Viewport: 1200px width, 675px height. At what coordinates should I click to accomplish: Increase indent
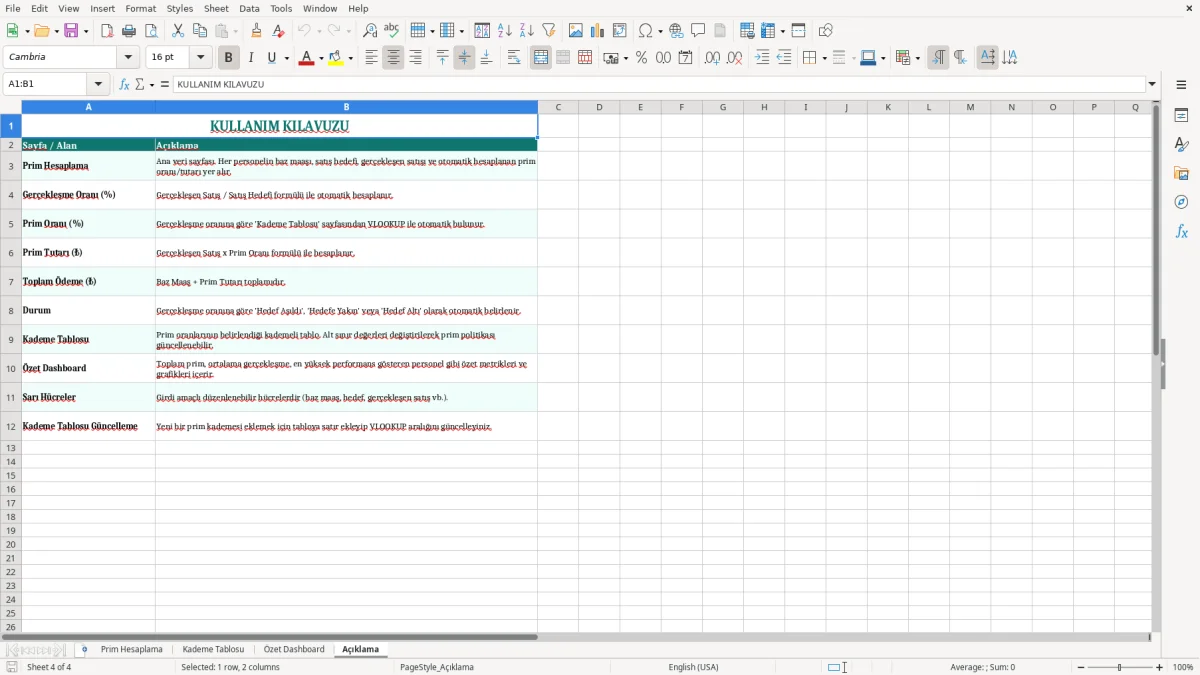tap(762, 58)
